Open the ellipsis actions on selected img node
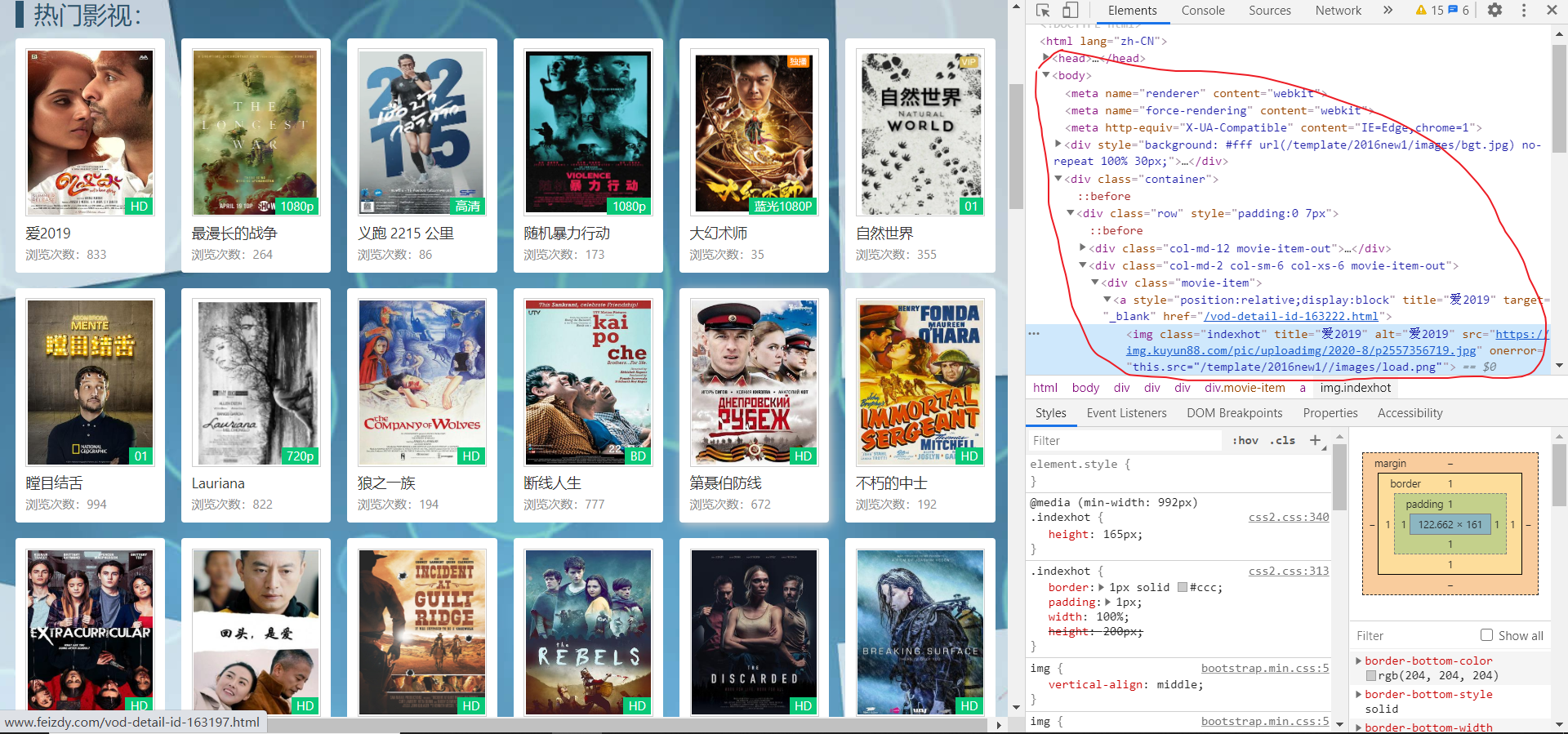The height and width of the screenshot is (734, 1568). tap(1034, 334)
